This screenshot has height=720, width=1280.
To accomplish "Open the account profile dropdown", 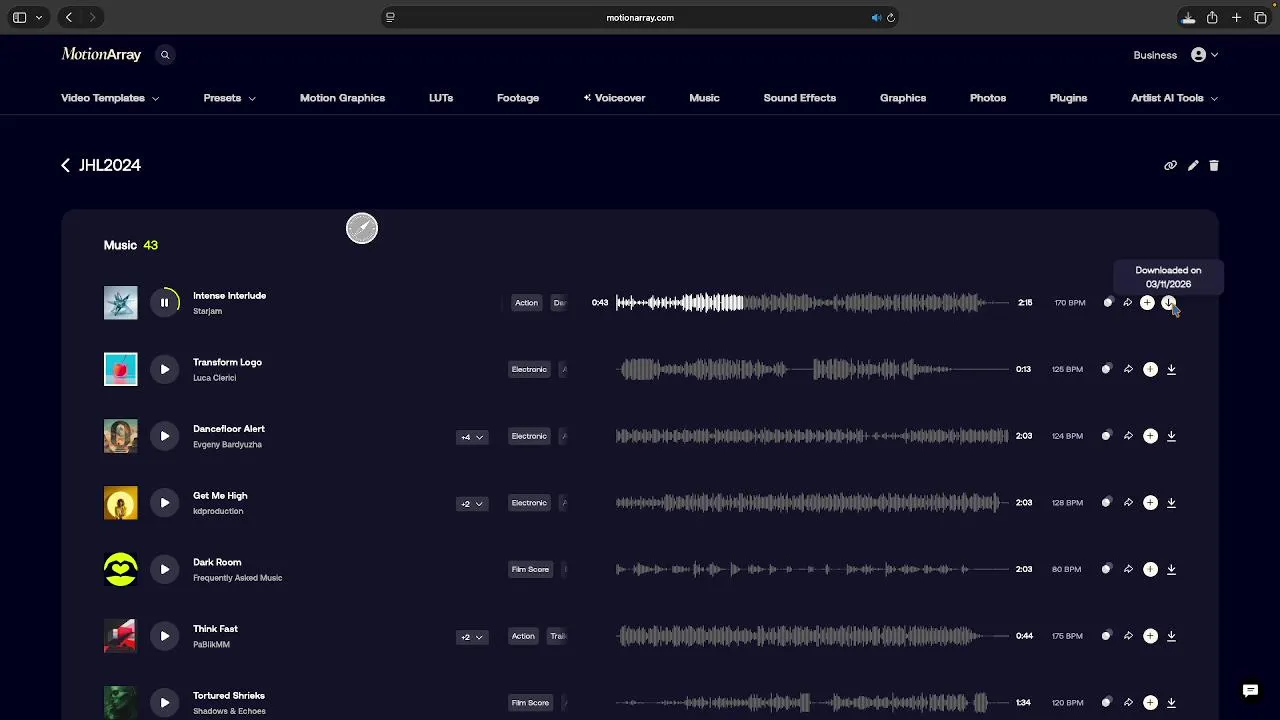I will point(1204,55).
